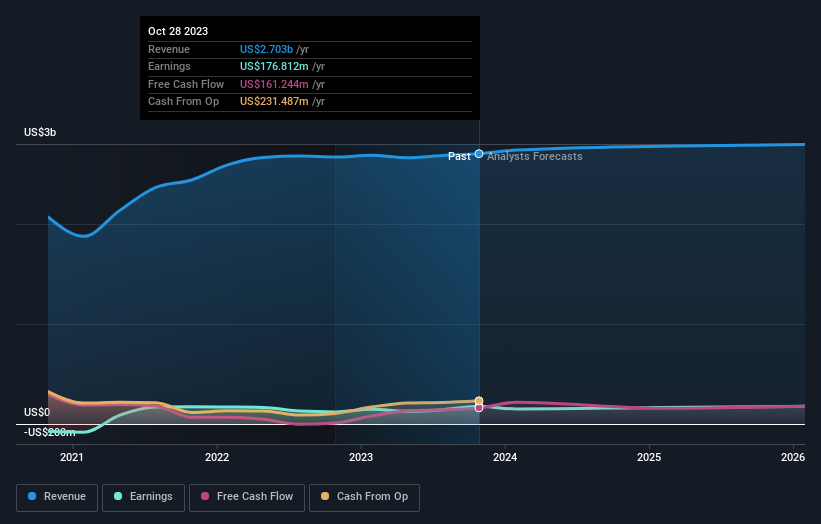The width and height of the screenshot is (821, 524).
Task: Click the US$161.244m free cash flow value
Action: [274, 84]
